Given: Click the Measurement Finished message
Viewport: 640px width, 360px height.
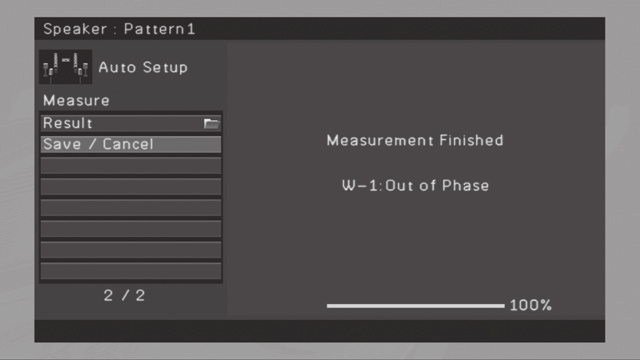Looking at the screenshot, I should click(x=415, y=140).
